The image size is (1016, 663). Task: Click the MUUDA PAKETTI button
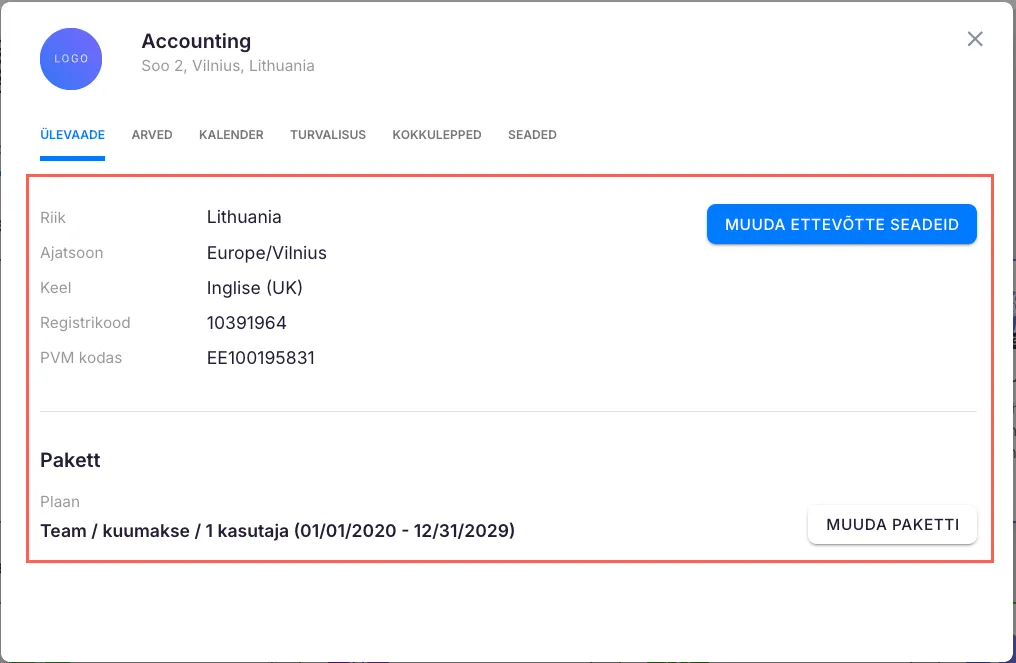click(892, 525)
